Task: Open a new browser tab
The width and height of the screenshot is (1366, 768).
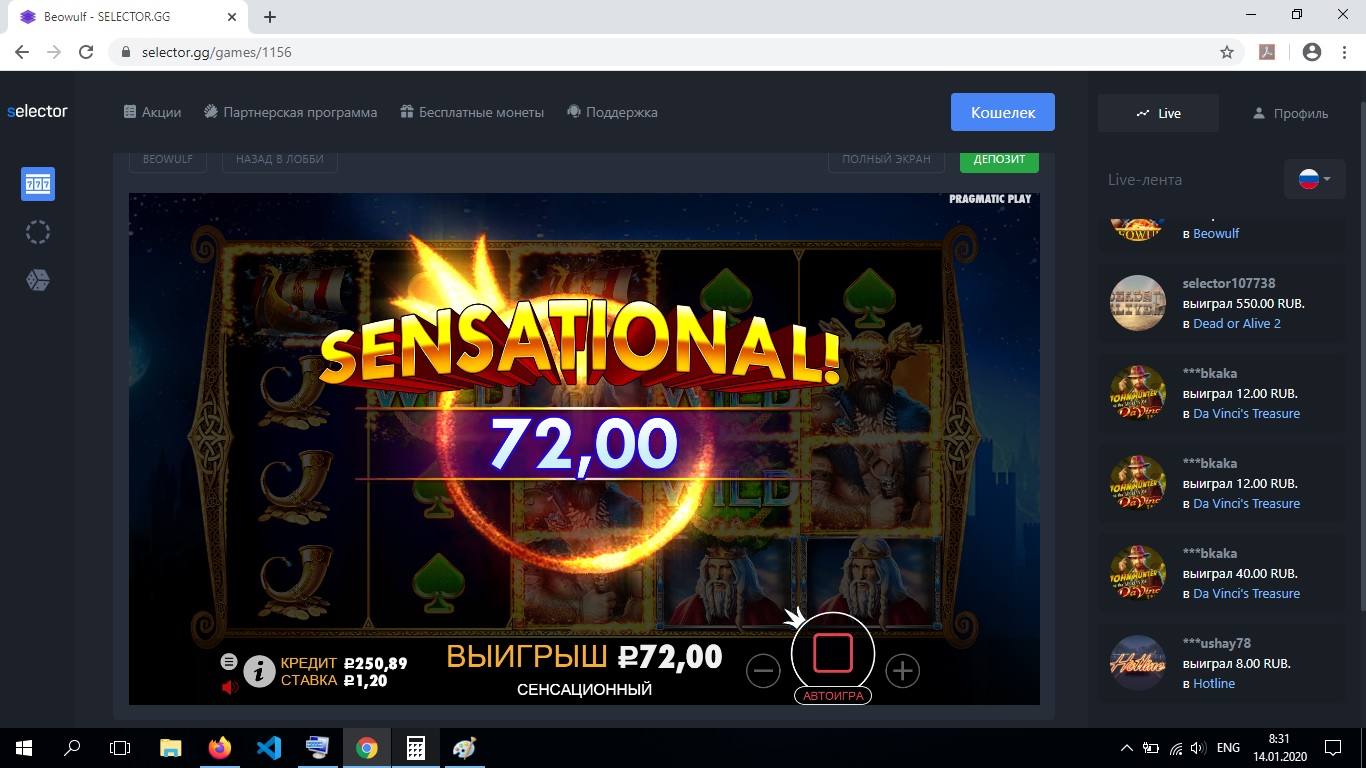Action: click(x=270, y=17)
